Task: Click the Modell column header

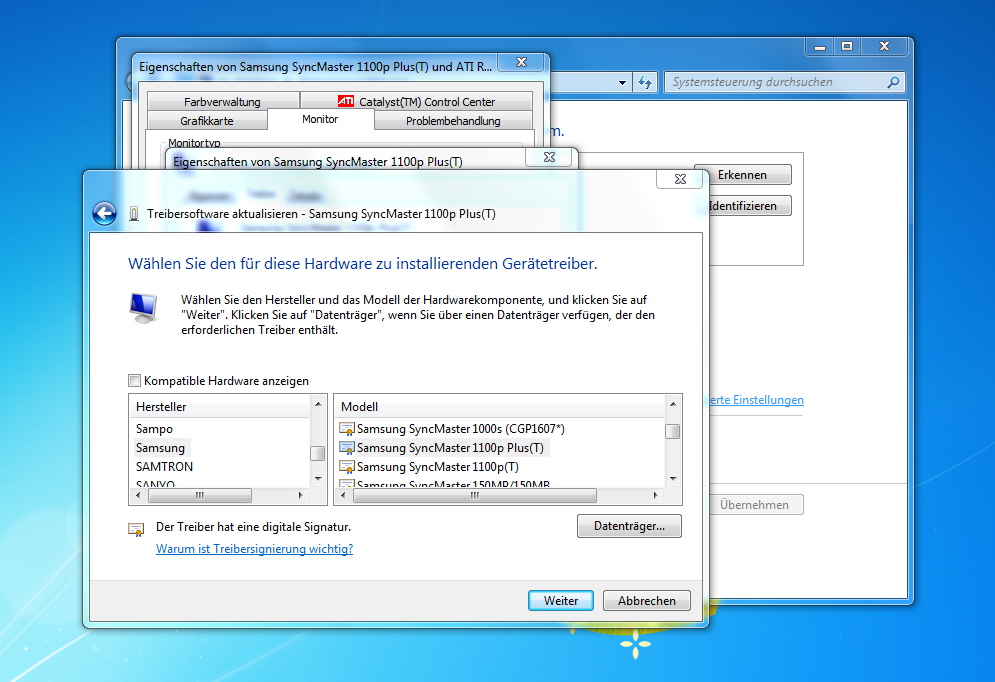Action: pos(499,407)
